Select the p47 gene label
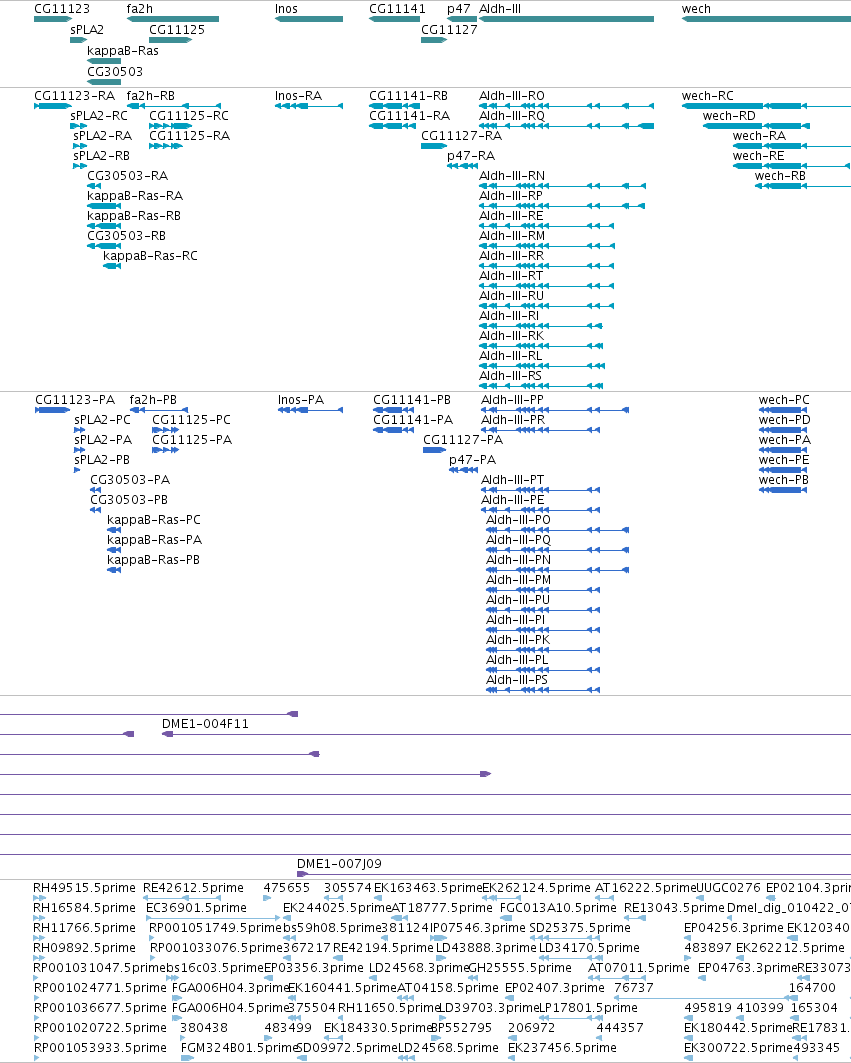Screen dimensions: 851x1063 click(458, 9)
